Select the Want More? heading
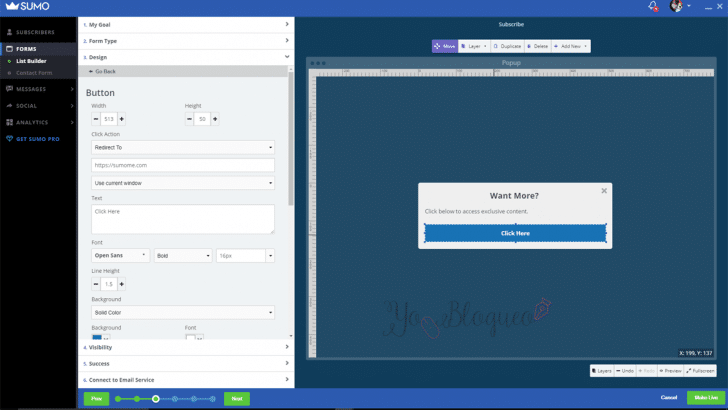Viewport: 728px width, 410px height. [514, 196]
